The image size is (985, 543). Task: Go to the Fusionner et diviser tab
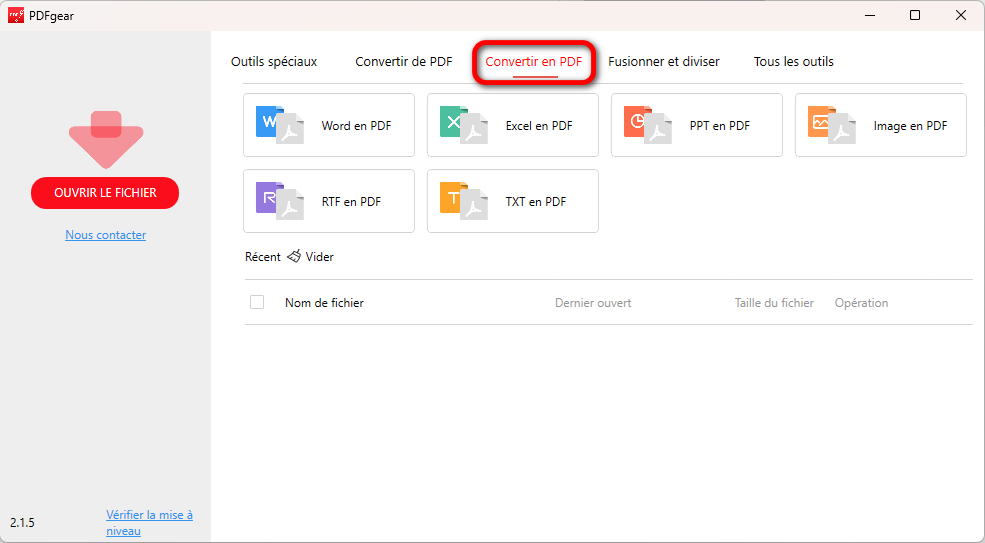tap(664, 62)
